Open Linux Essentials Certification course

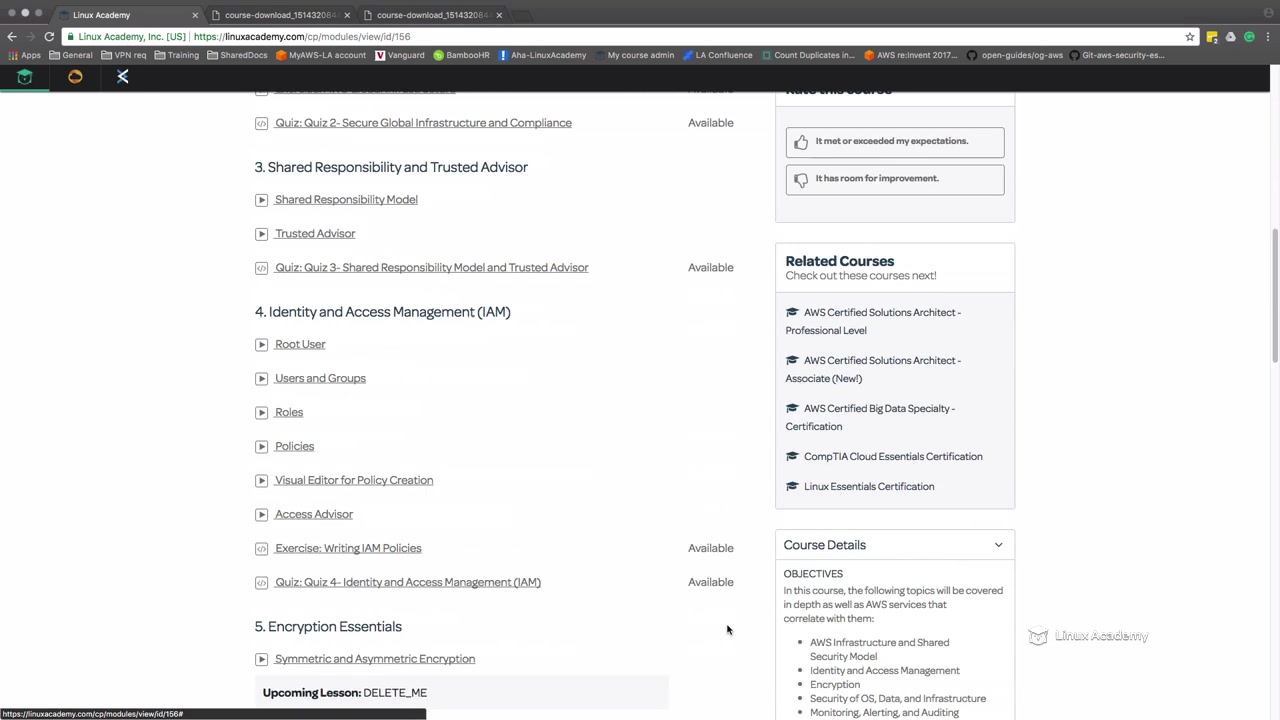coord(869,486)
